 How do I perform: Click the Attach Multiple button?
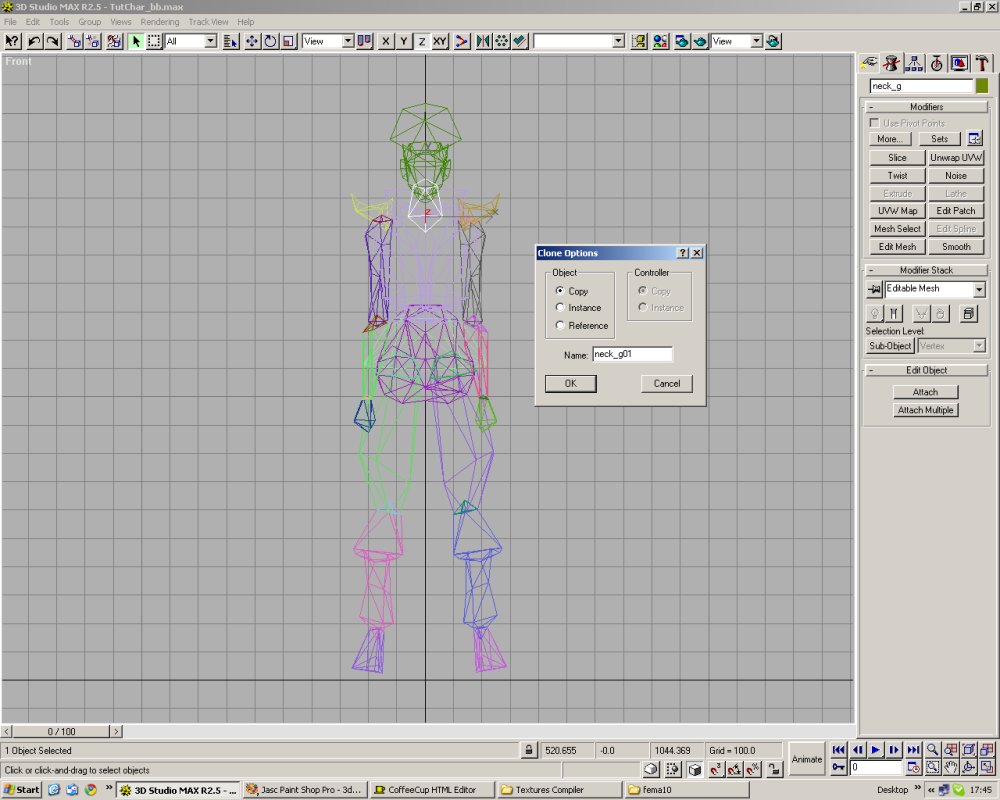pos(925,410)
